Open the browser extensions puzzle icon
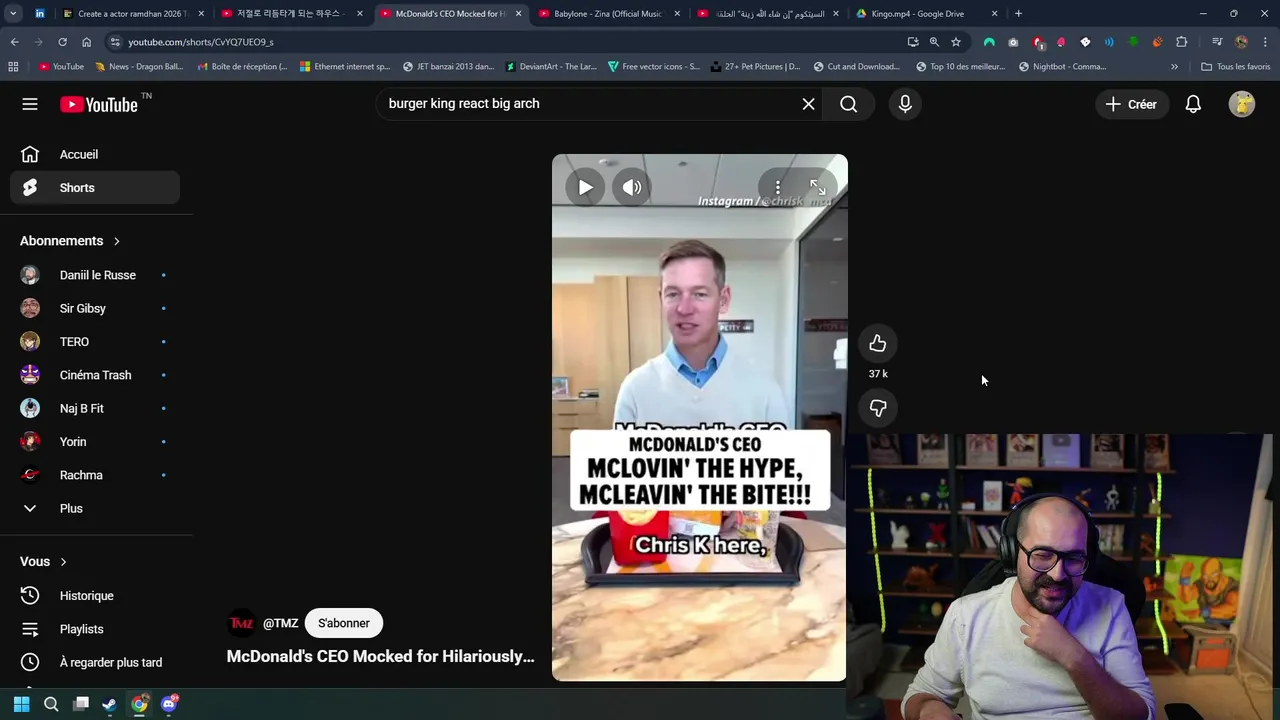The height and width of the screenshot is (720, 1280). tap(1181, 42)
